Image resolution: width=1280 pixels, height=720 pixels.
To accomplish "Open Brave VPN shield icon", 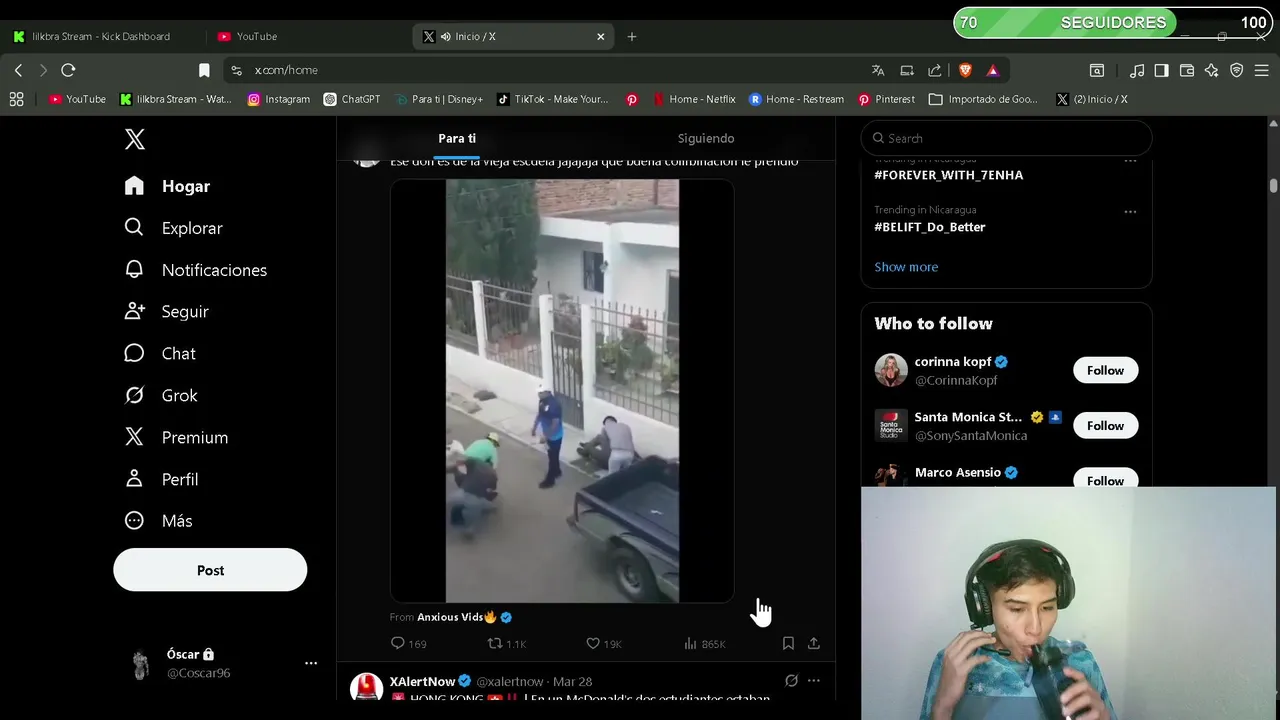I will (x=1237, y=70).
